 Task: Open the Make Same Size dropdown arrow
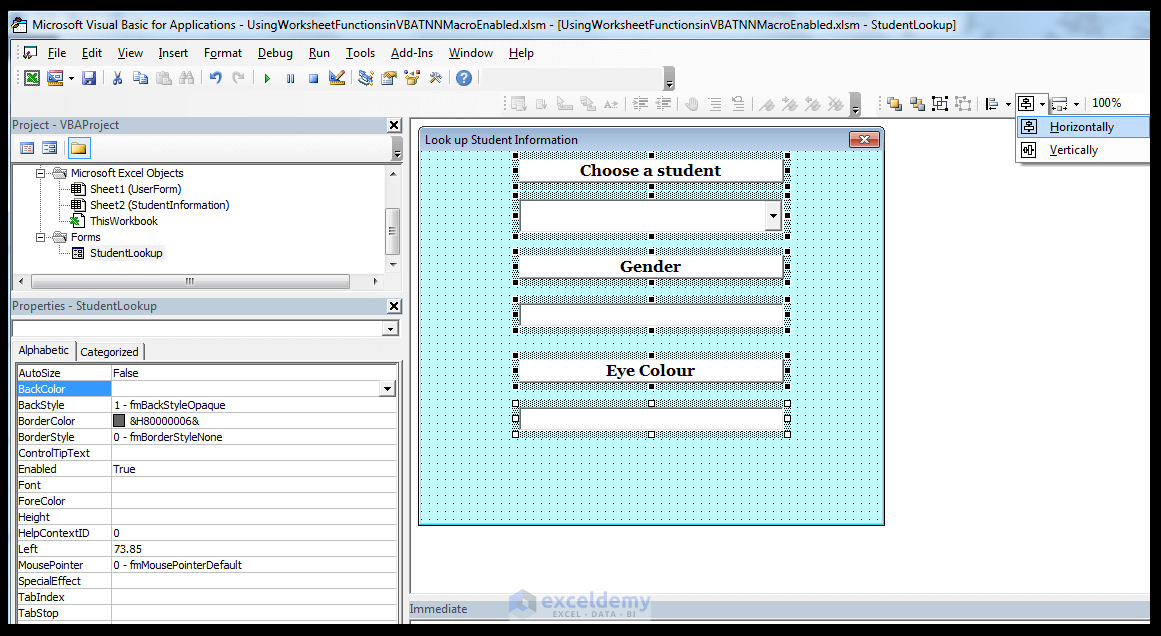pyautogui.click(x=1076, y=104)
